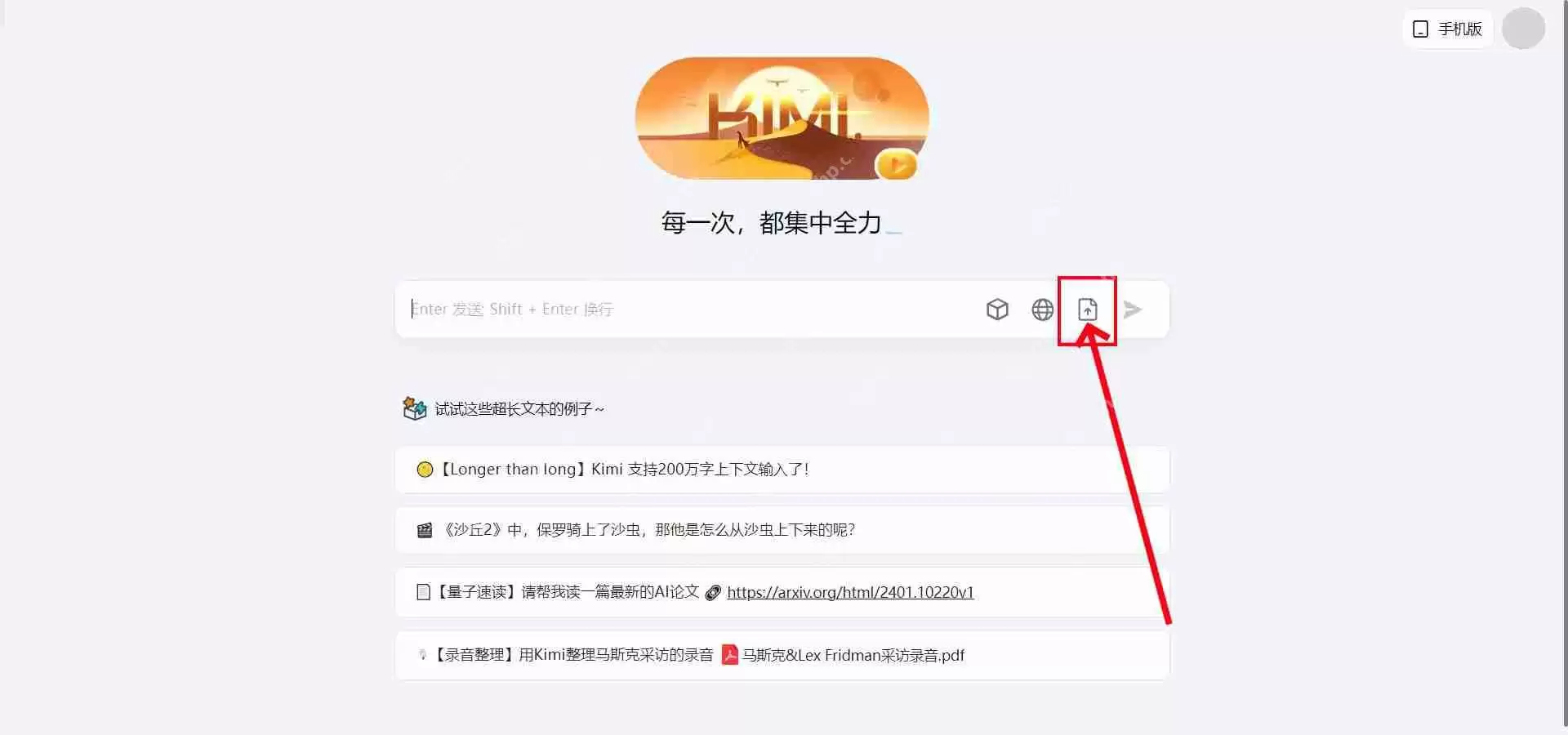This screenshot has width=1568, height=735.
Task: Click the chain link icon before the arxiv URL
Action: click(x=713, y=593)
